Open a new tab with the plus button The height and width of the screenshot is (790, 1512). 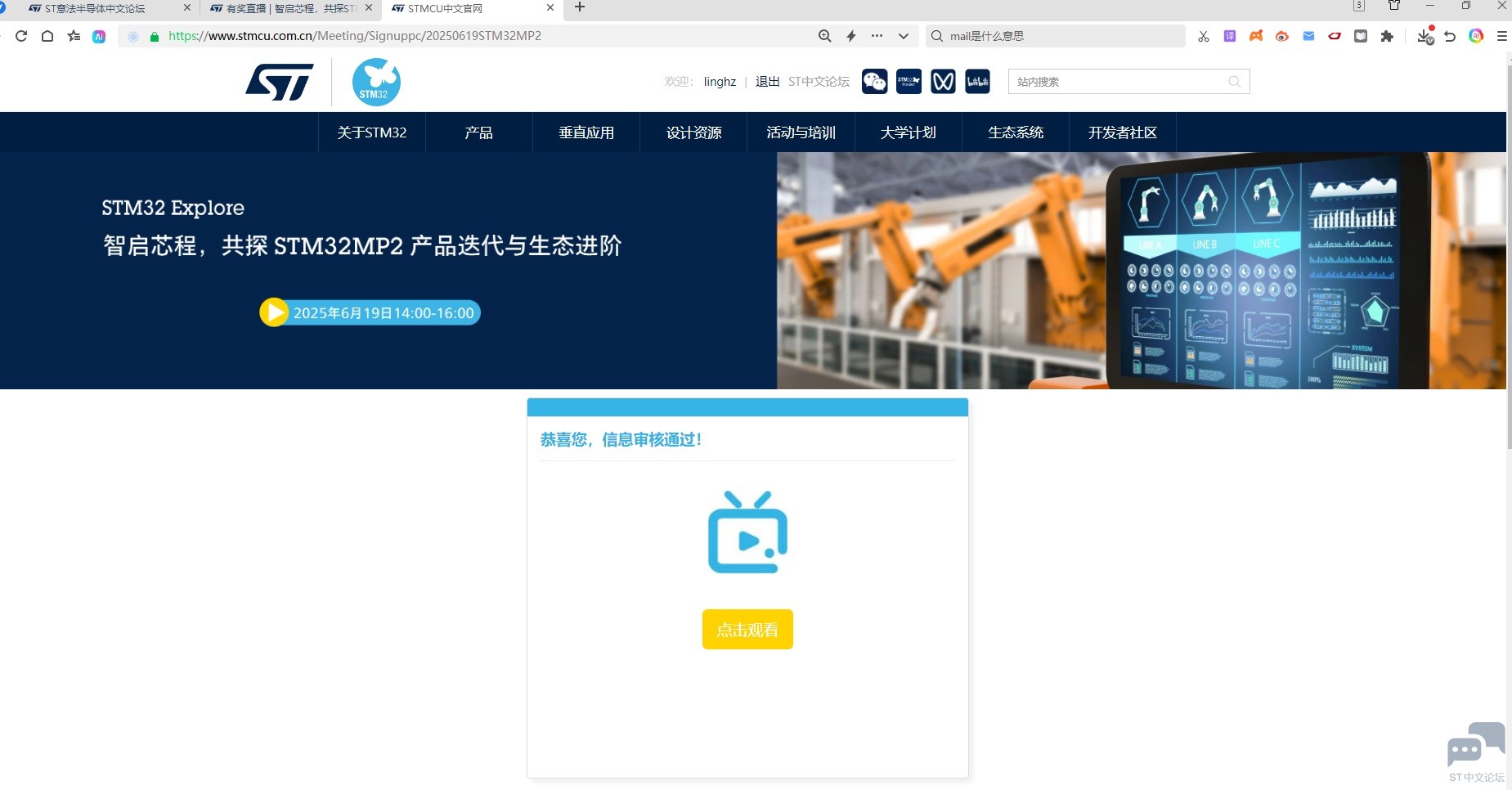[x=580, y=7]
